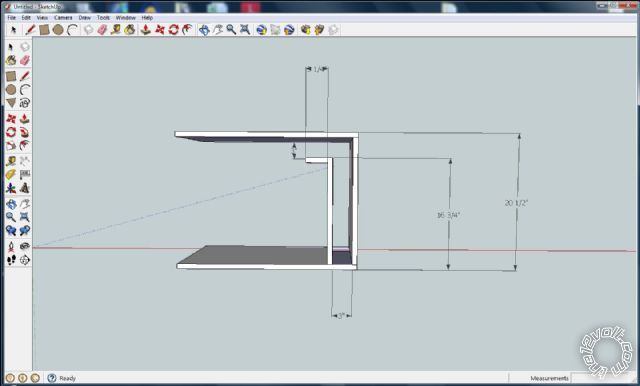Choose Push/Pull in the left palette
The image size is (640, 386).
(x=25, y=119)
